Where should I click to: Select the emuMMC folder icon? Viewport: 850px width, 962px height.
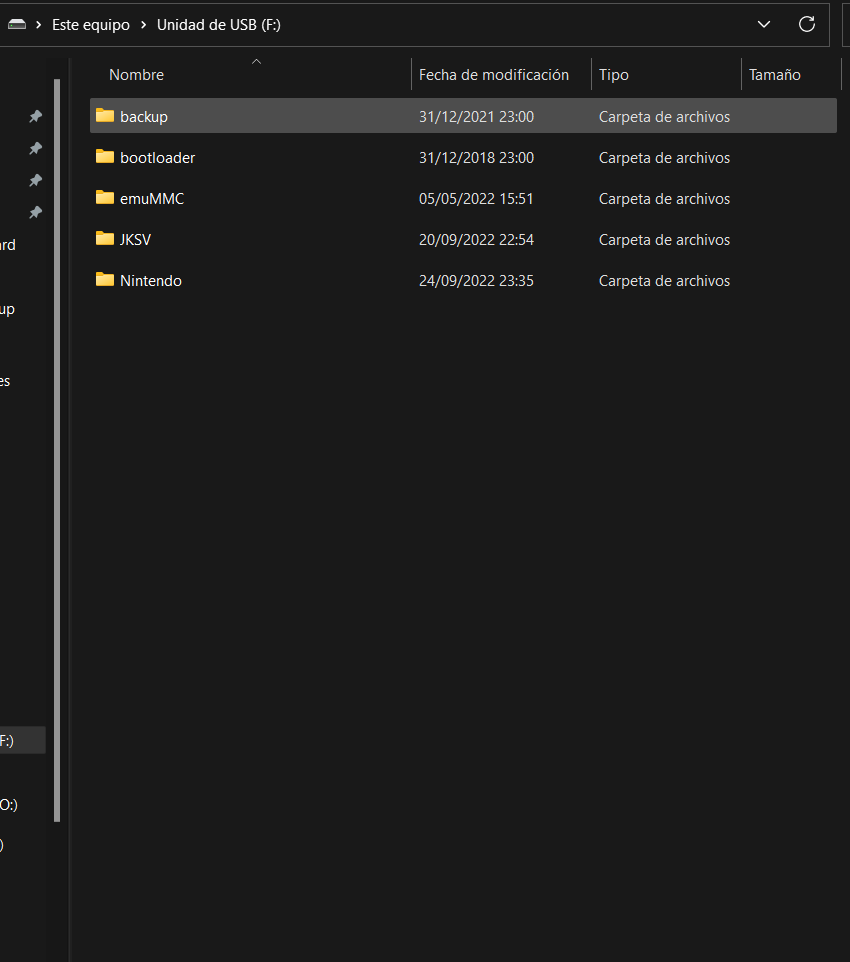point(105,198)
